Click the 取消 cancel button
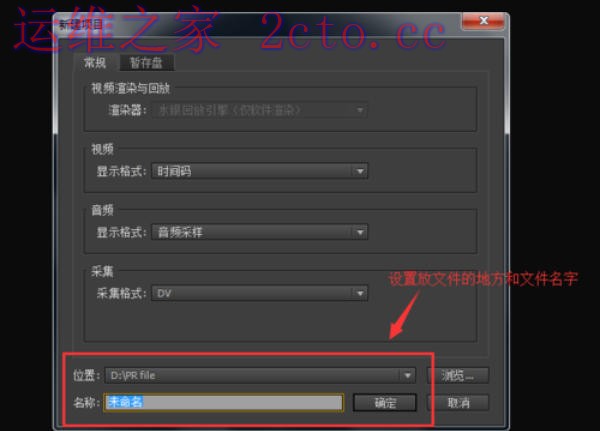600x431 pixels. [458, 402]
